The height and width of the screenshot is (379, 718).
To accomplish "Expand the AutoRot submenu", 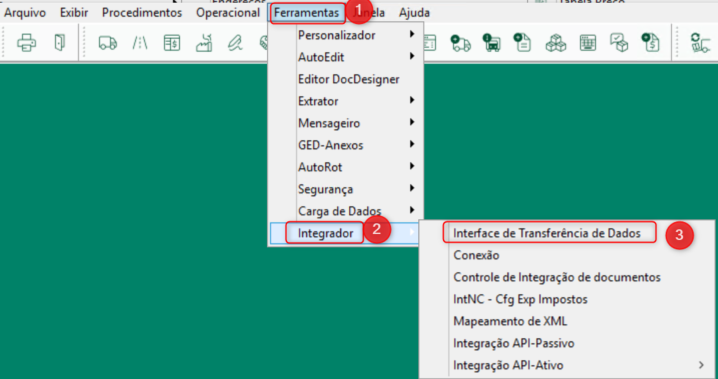I will point(346,167).
